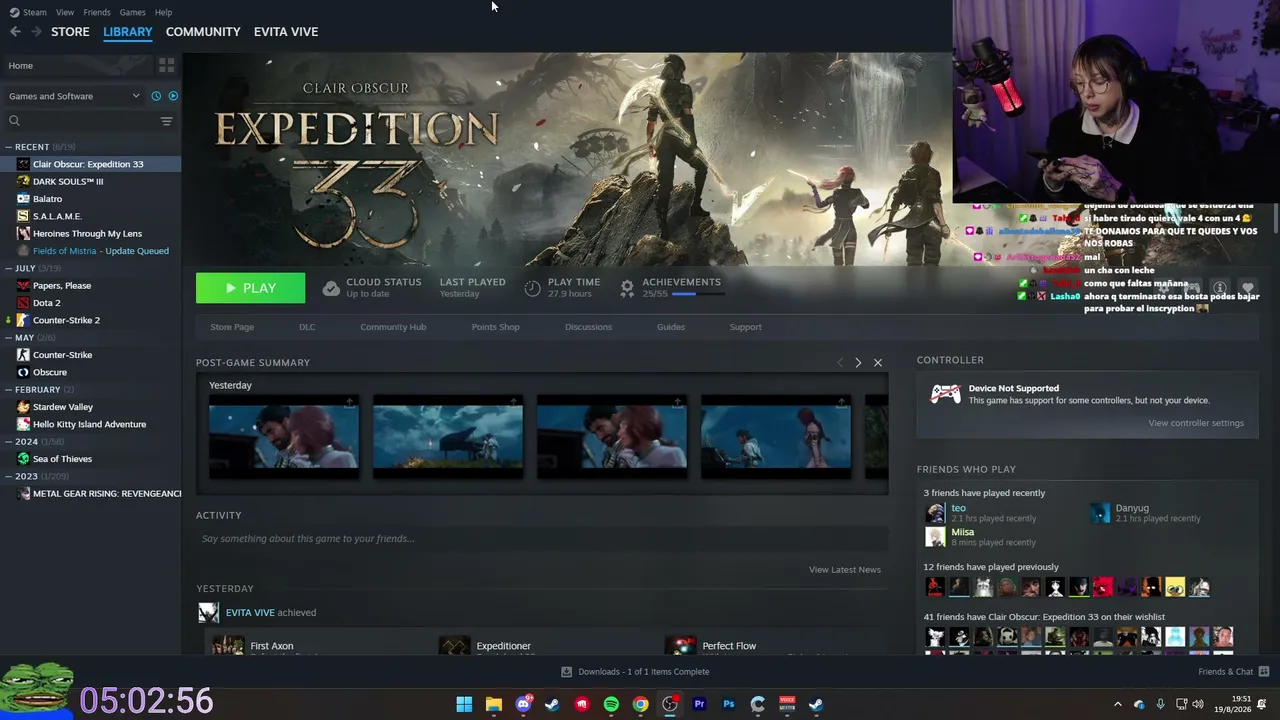Open the Store Page link
Viewport: 1280px width, 720px height.
pyautogui.click(x=232, y=327)
